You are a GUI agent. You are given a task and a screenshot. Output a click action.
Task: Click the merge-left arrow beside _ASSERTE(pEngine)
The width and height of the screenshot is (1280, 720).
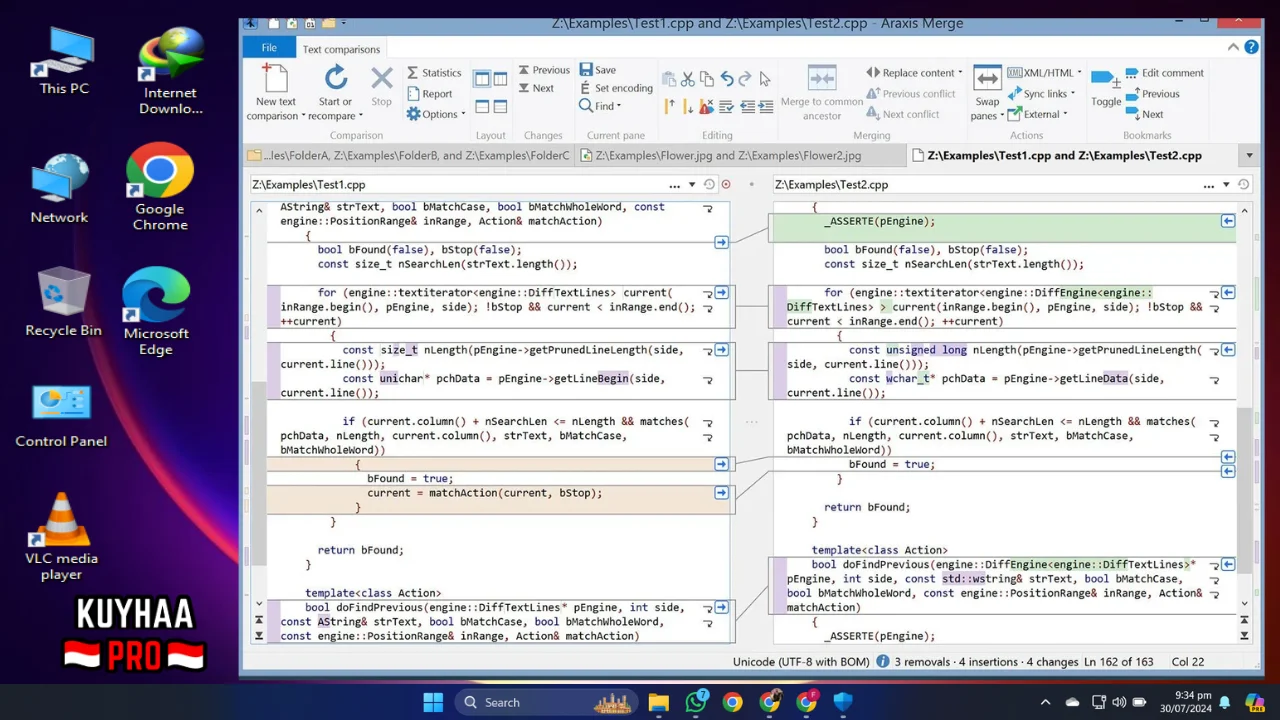pyautogui.click(x=1228, y=221)
